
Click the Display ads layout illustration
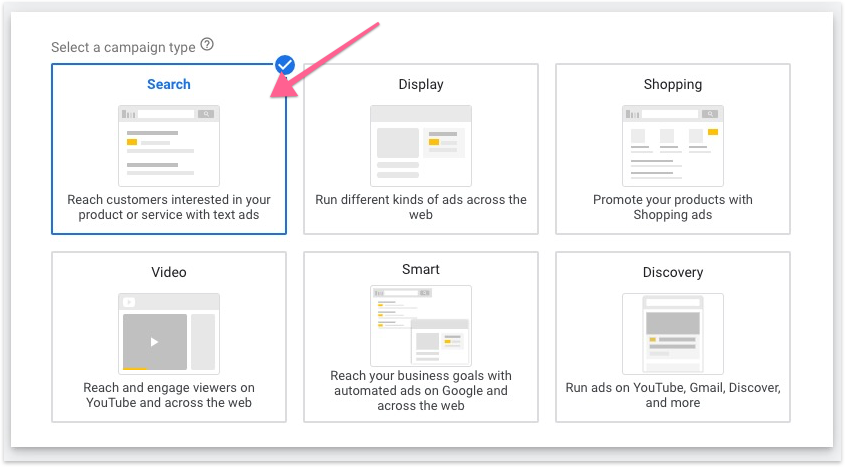[420, 145]
